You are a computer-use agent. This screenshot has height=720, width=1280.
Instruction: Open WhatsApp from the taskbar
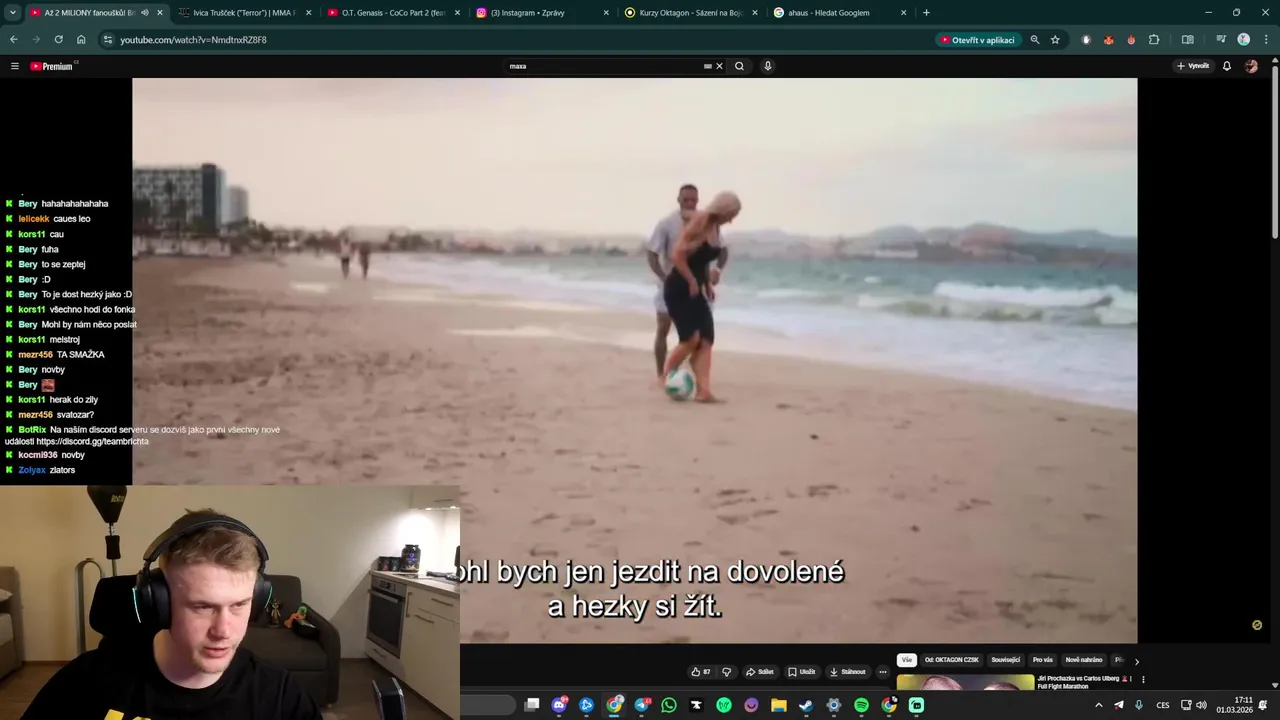(669, 705)
